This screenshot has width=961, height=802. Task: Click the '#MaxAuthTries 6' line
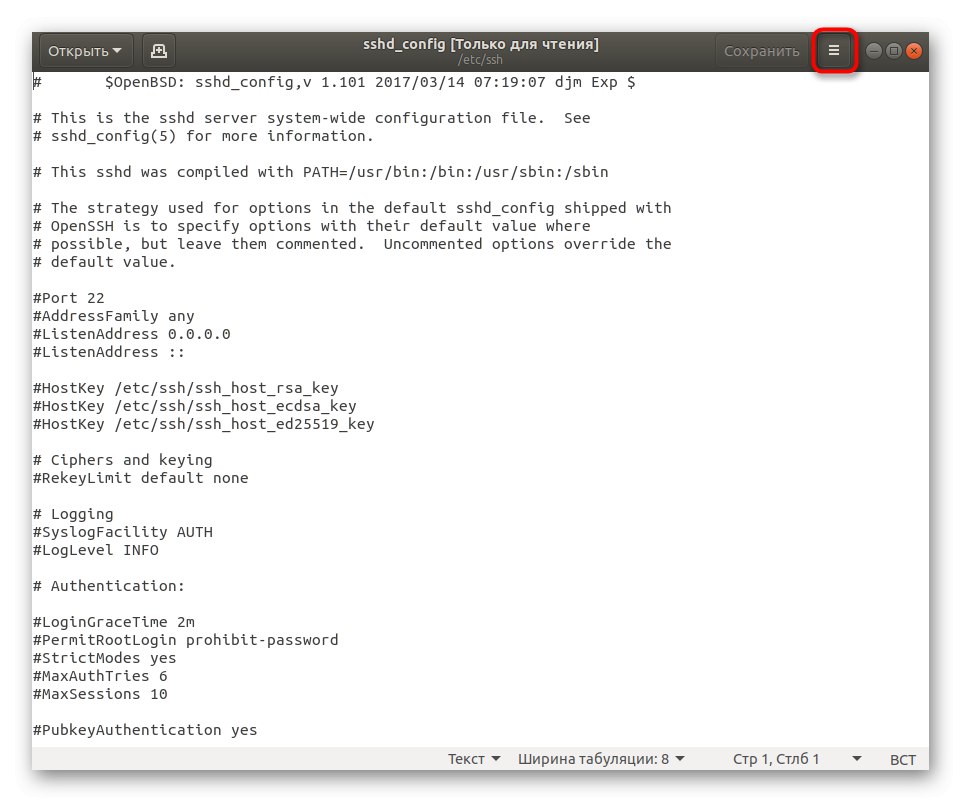point(100,676)
